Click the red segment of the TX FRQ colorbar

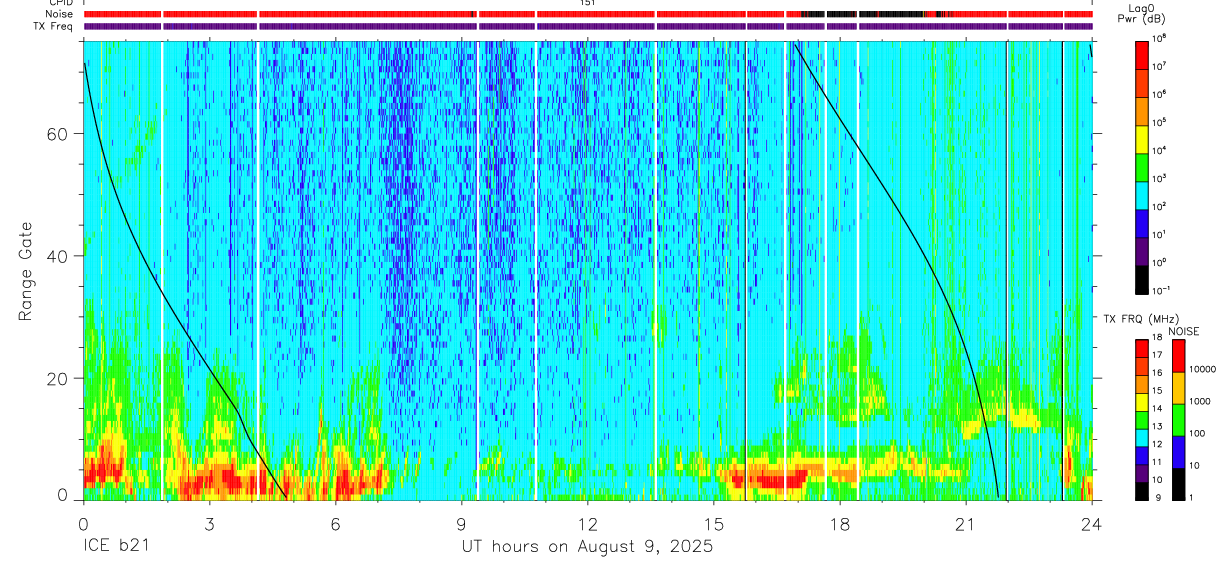coord(1142,349)
